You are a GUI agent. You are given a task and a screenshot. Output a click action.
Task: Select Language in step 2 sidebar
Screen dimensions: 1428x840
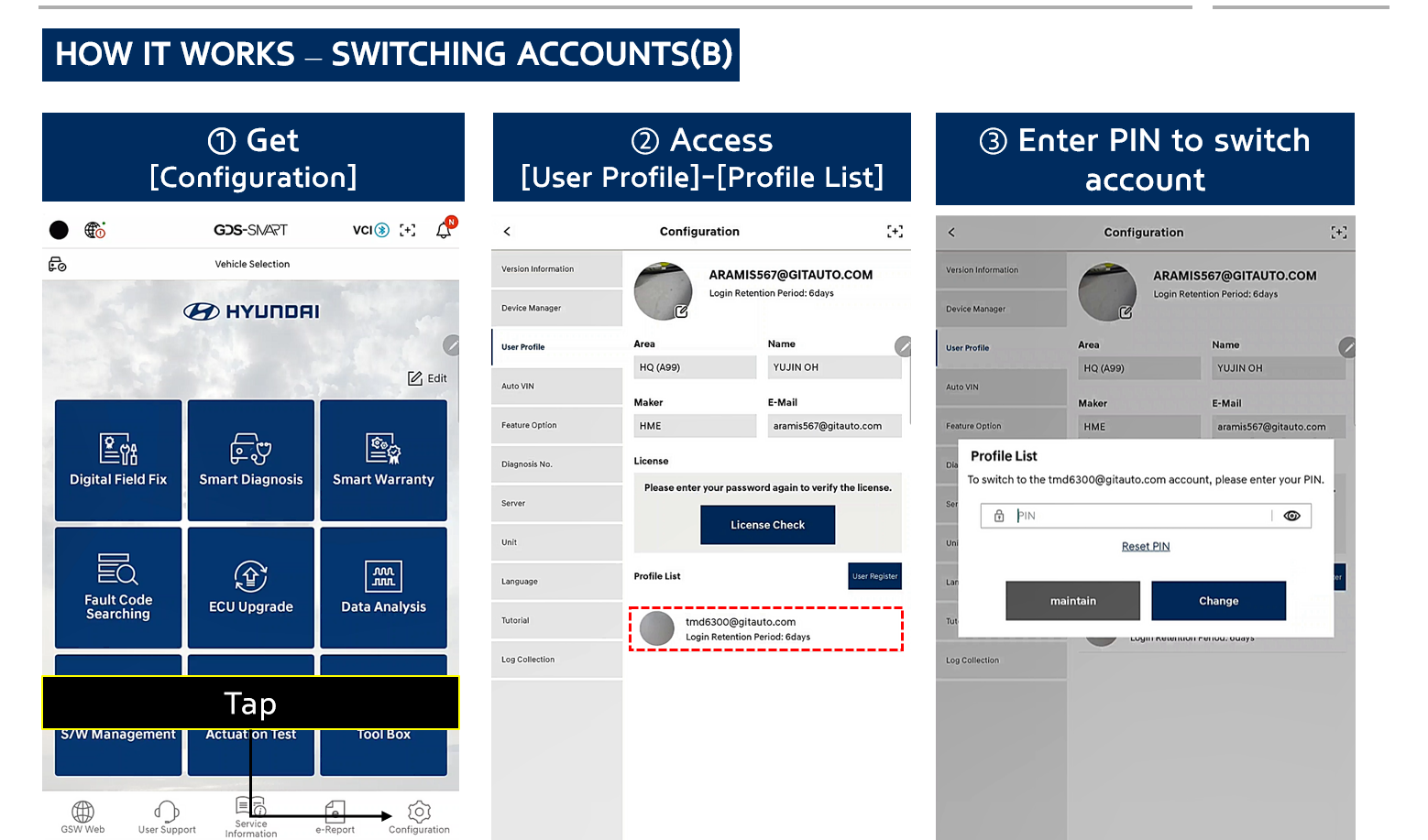point(556,582)
